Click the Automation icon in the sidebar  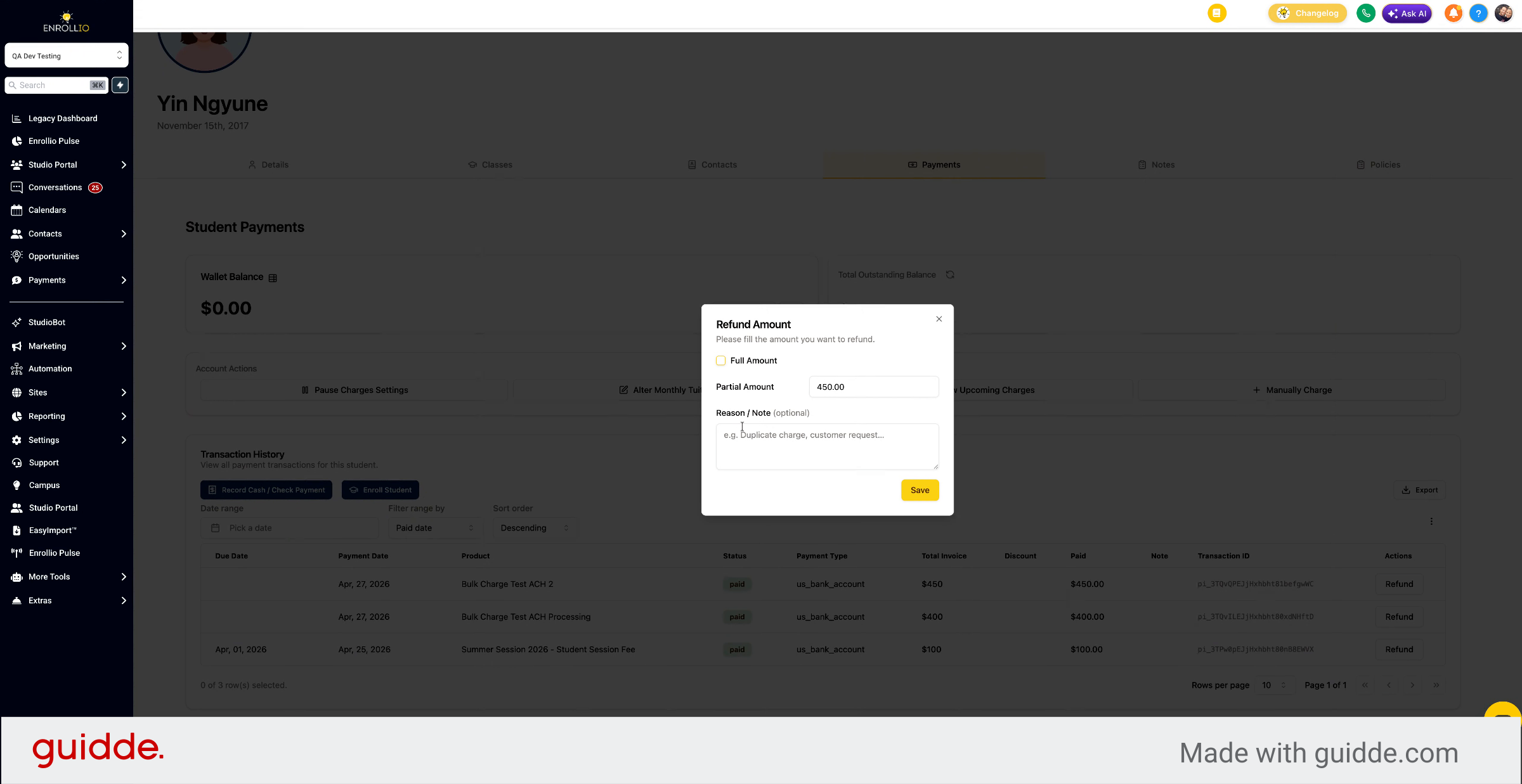coord(17,369)
